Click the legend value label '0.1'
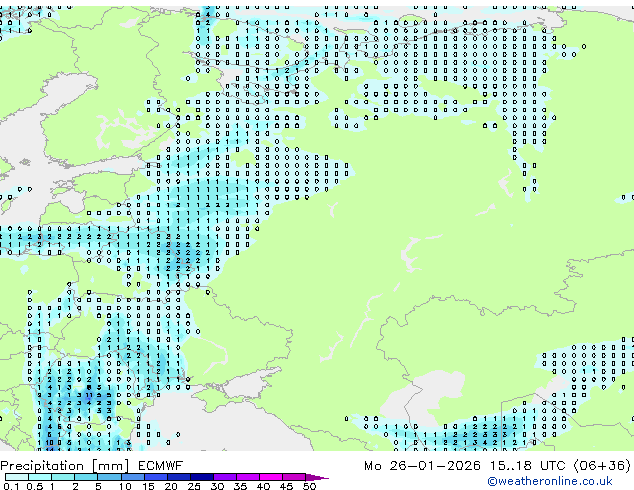This screenshot has width=634, height=490. point(11,486)
